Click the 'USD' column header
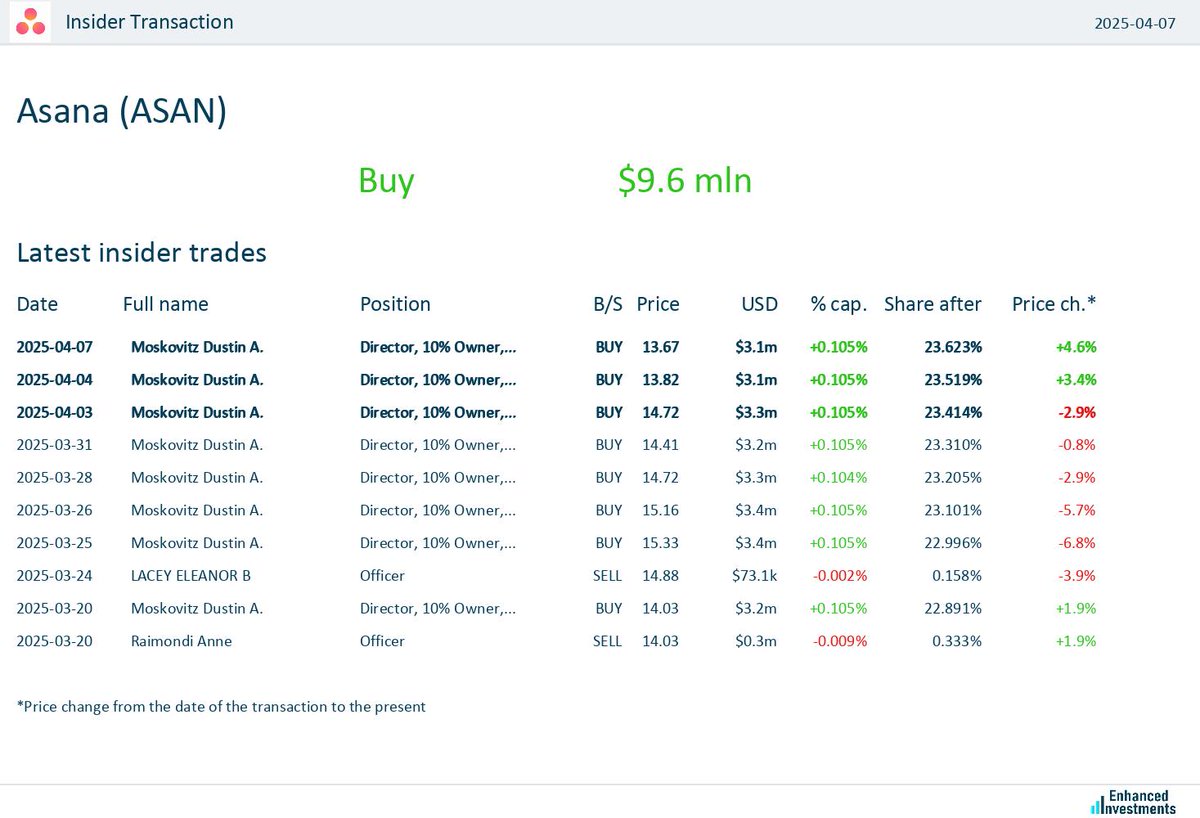The width and height of the screenshot is (1200, 818). [759, 304]
